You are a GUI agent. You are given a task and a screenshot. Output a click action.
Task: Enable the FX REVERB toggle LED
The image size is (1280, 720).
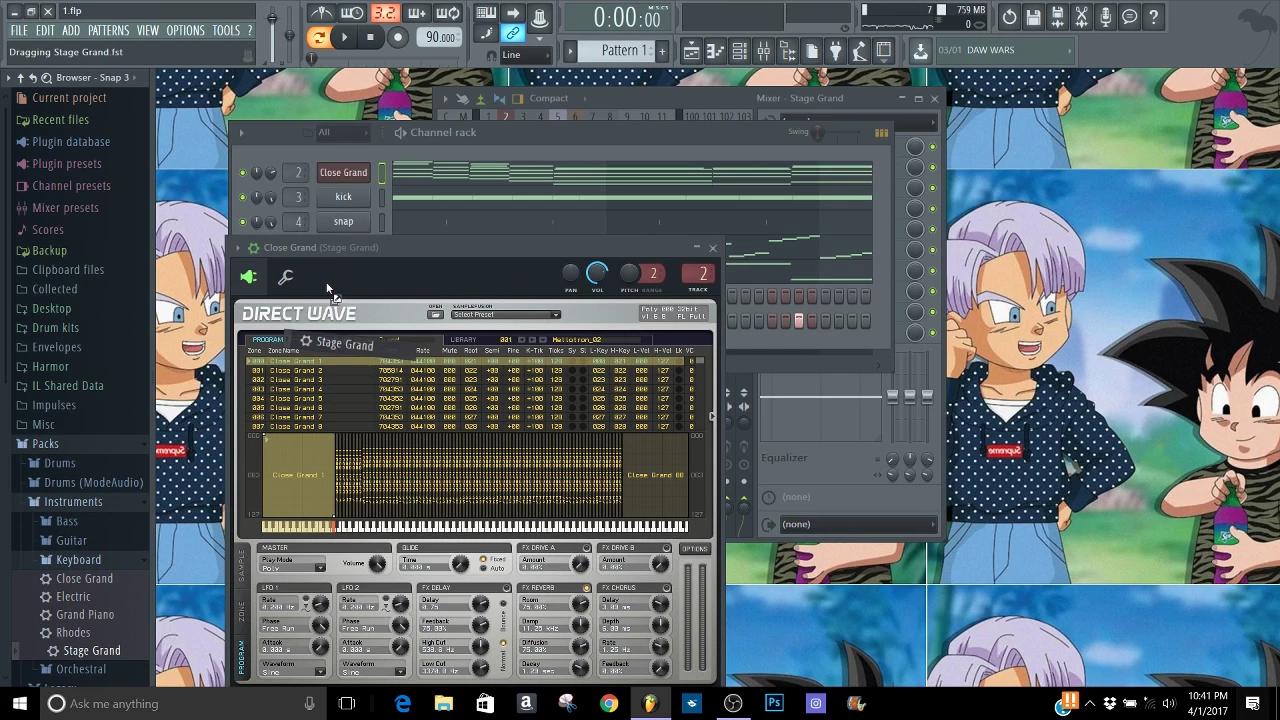click(x=587, y=588)
